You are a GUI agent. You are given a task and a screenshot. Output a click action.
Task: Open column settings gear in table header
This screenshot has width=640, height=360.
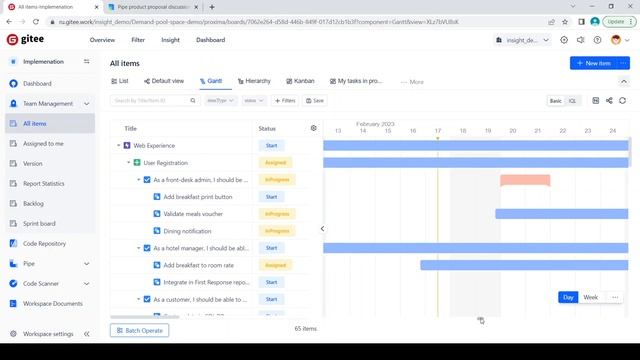(313, 128)
